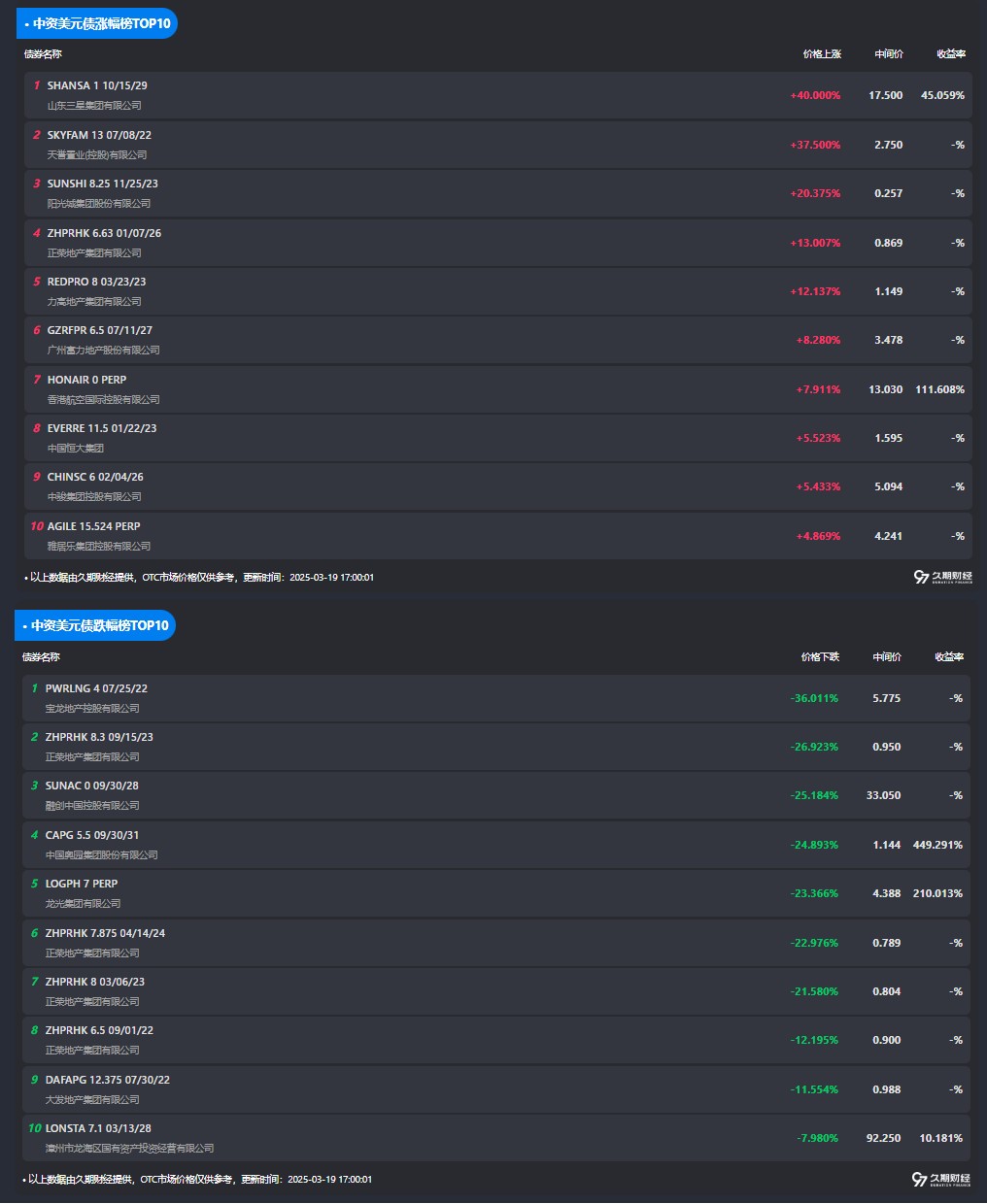The height and width of the screenshot is (1204, 987).
Task: Sort by the 价格上涨 column header
Action: tap(822, 54)
